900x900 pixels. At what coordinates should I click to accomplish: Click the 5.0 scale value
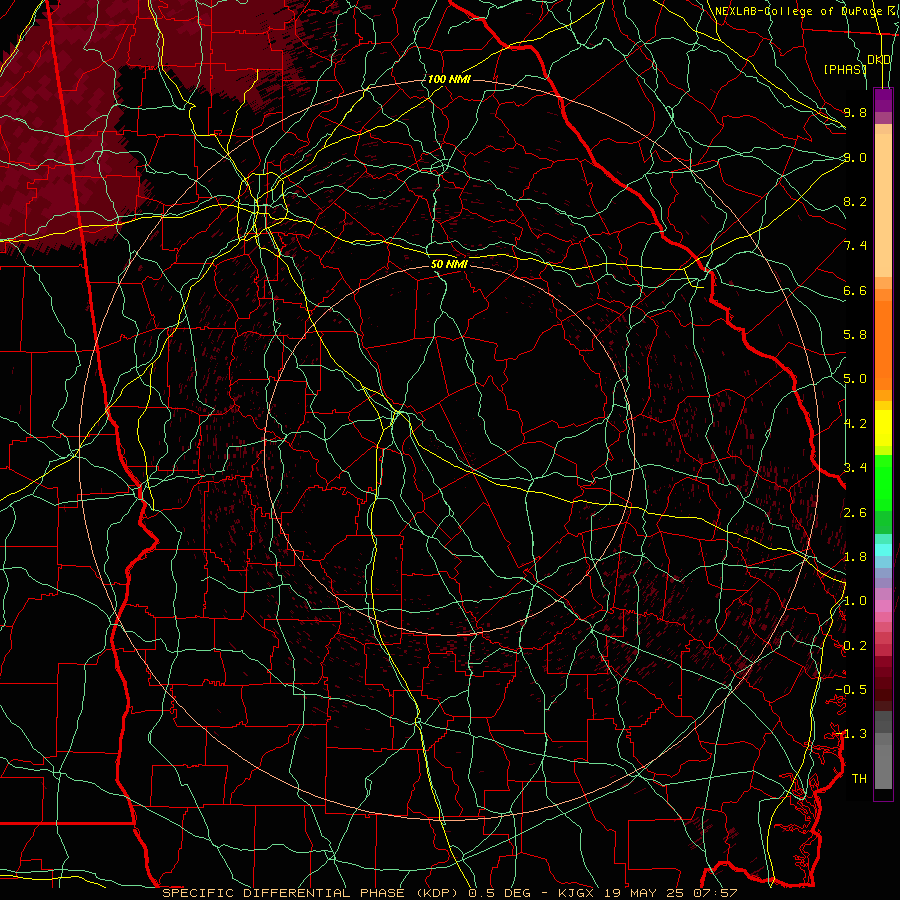click(855, 379)
